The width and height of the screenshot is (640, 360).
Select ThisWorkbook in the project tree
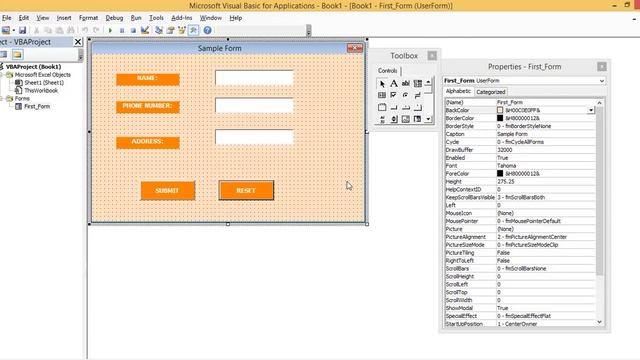(41, 91)
